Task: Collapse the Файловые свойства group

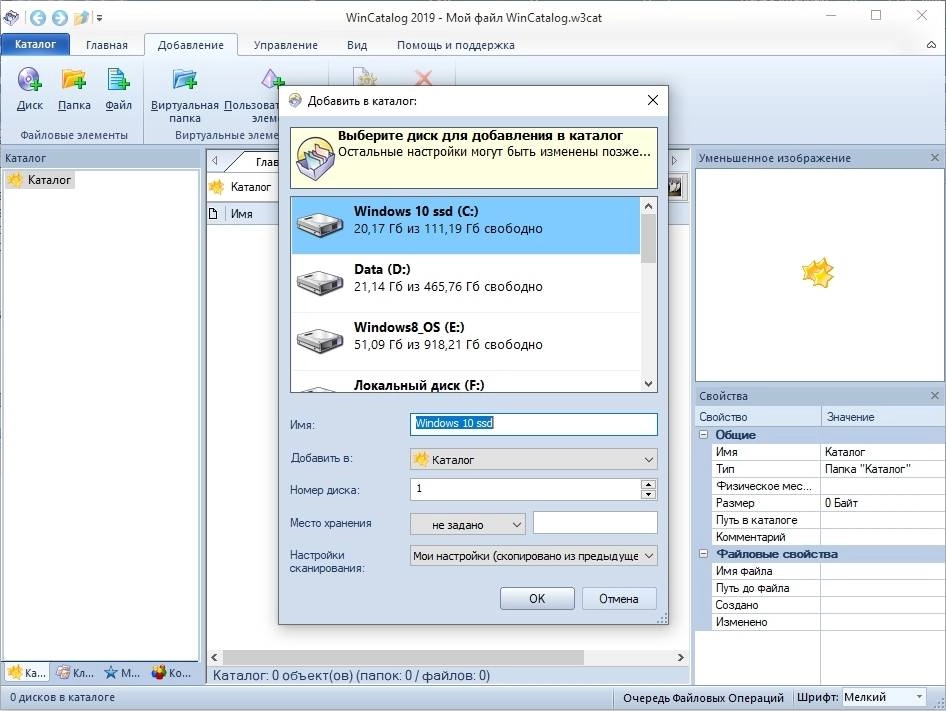Action: pos(703,553)
